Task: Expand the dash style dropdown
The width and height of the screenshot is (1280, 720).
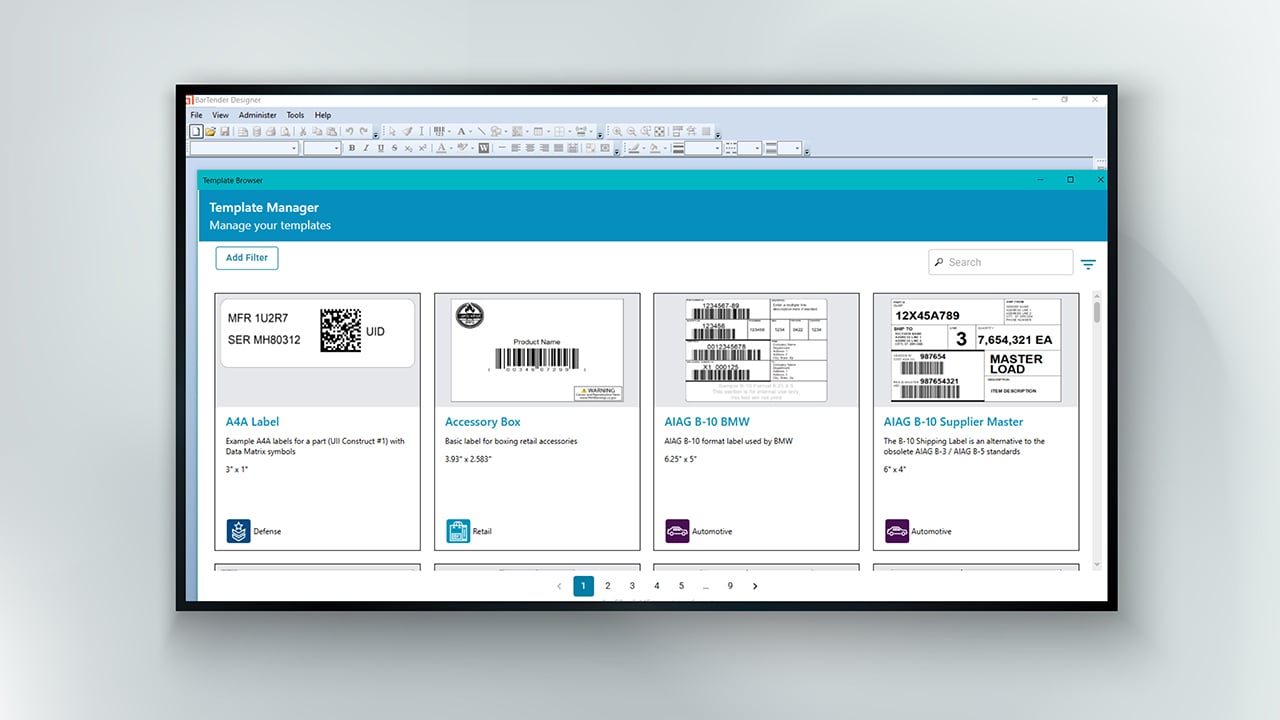Action: tap(756, 148)
